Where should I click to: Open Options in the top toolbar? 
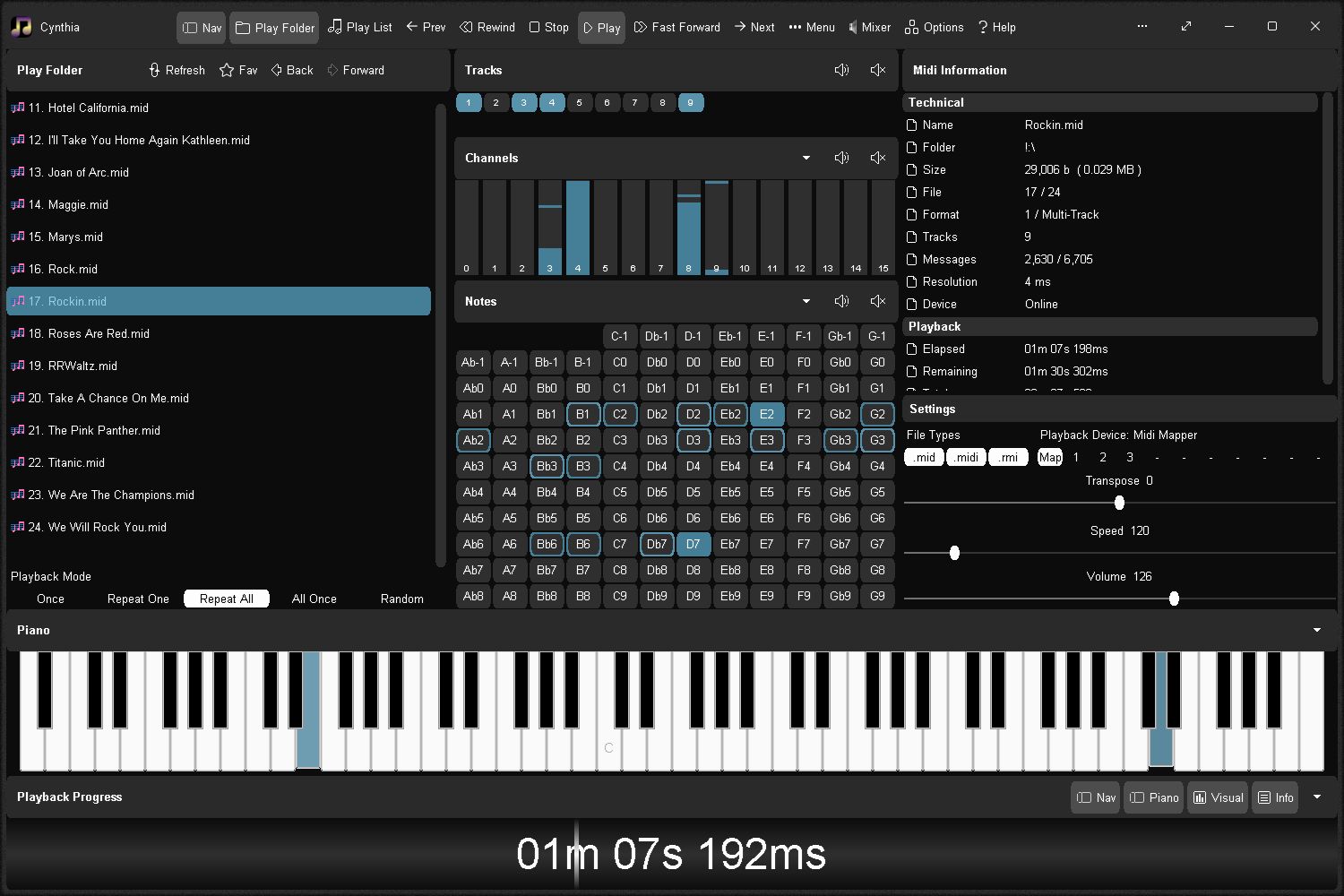(934, 27)
